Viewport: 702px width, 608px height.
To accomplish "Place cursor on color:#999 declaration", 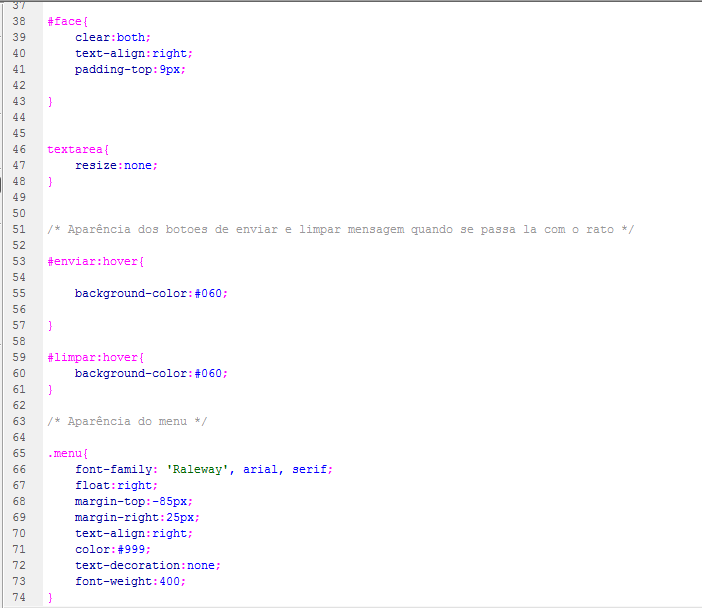I will [x=112, y=549].
